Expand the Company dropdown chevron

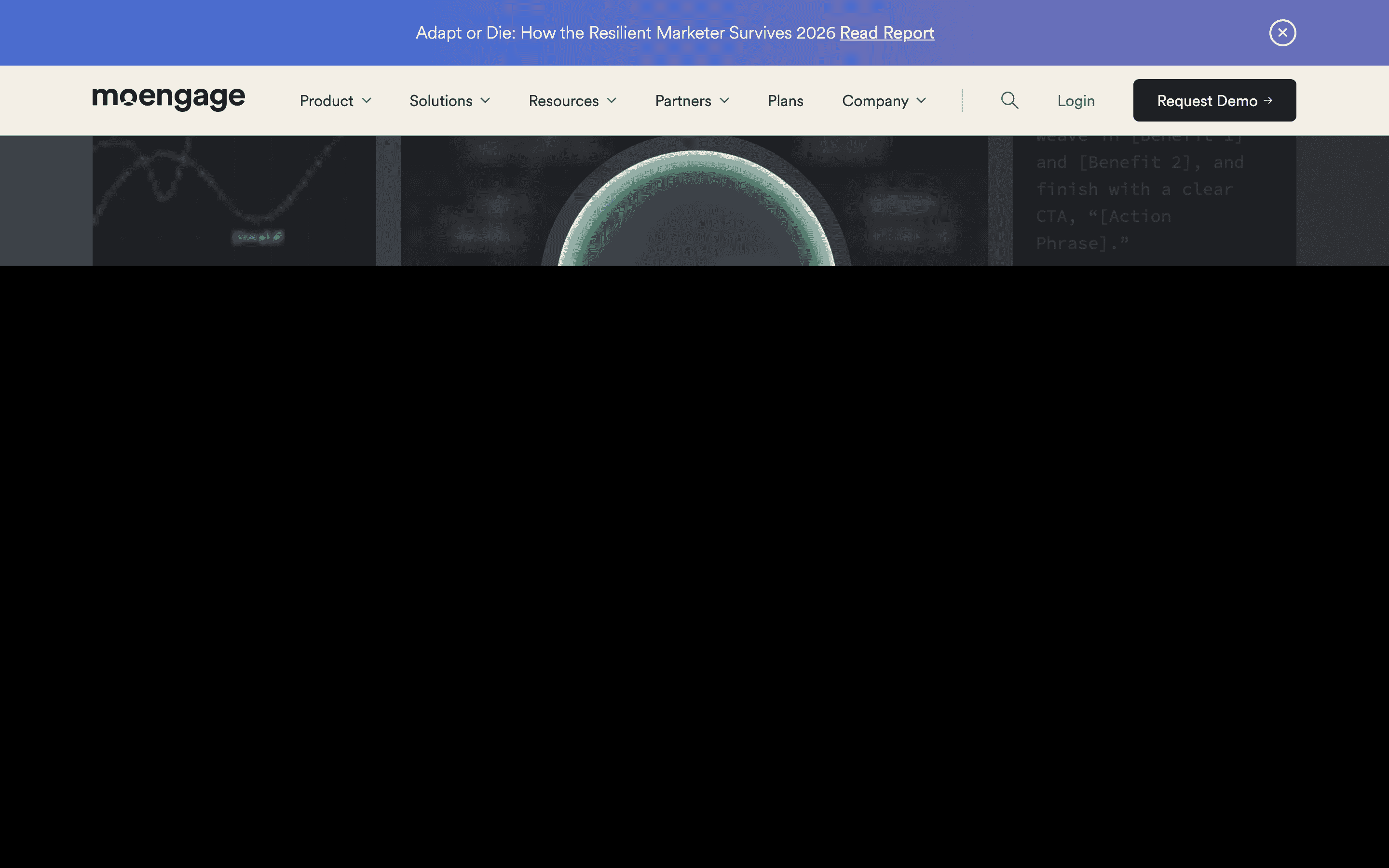[x=921, y=100]
